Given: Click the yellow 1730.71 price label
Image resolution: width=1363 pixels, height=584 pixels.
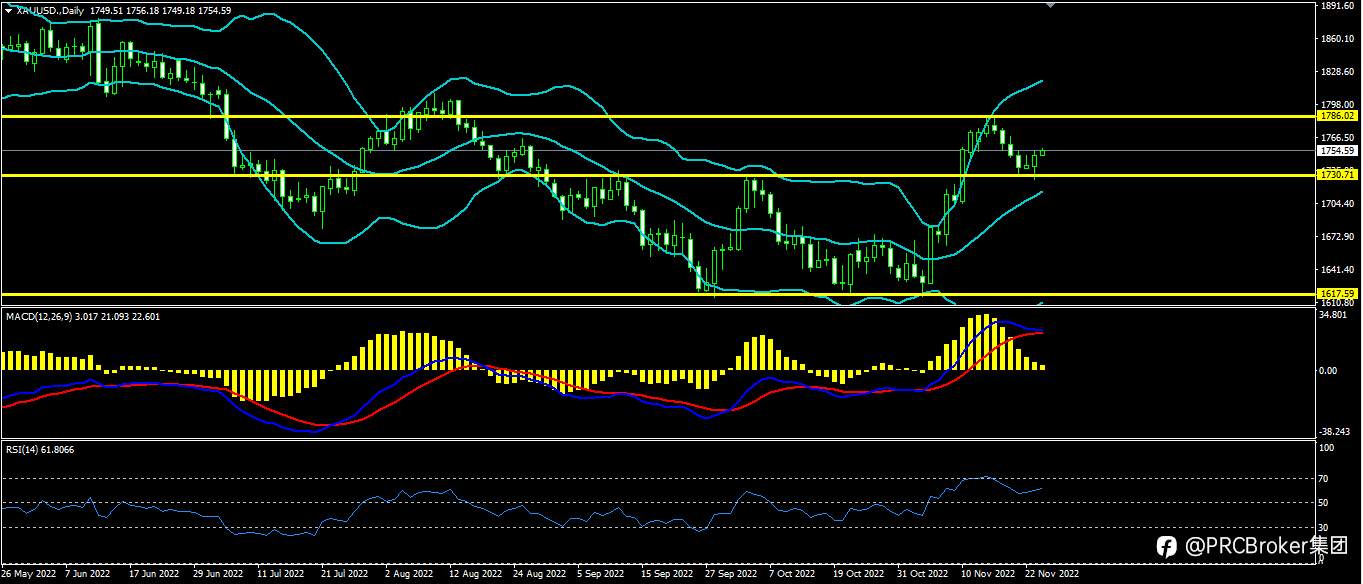Looking at the screenshot, I should coord(1336,175).
